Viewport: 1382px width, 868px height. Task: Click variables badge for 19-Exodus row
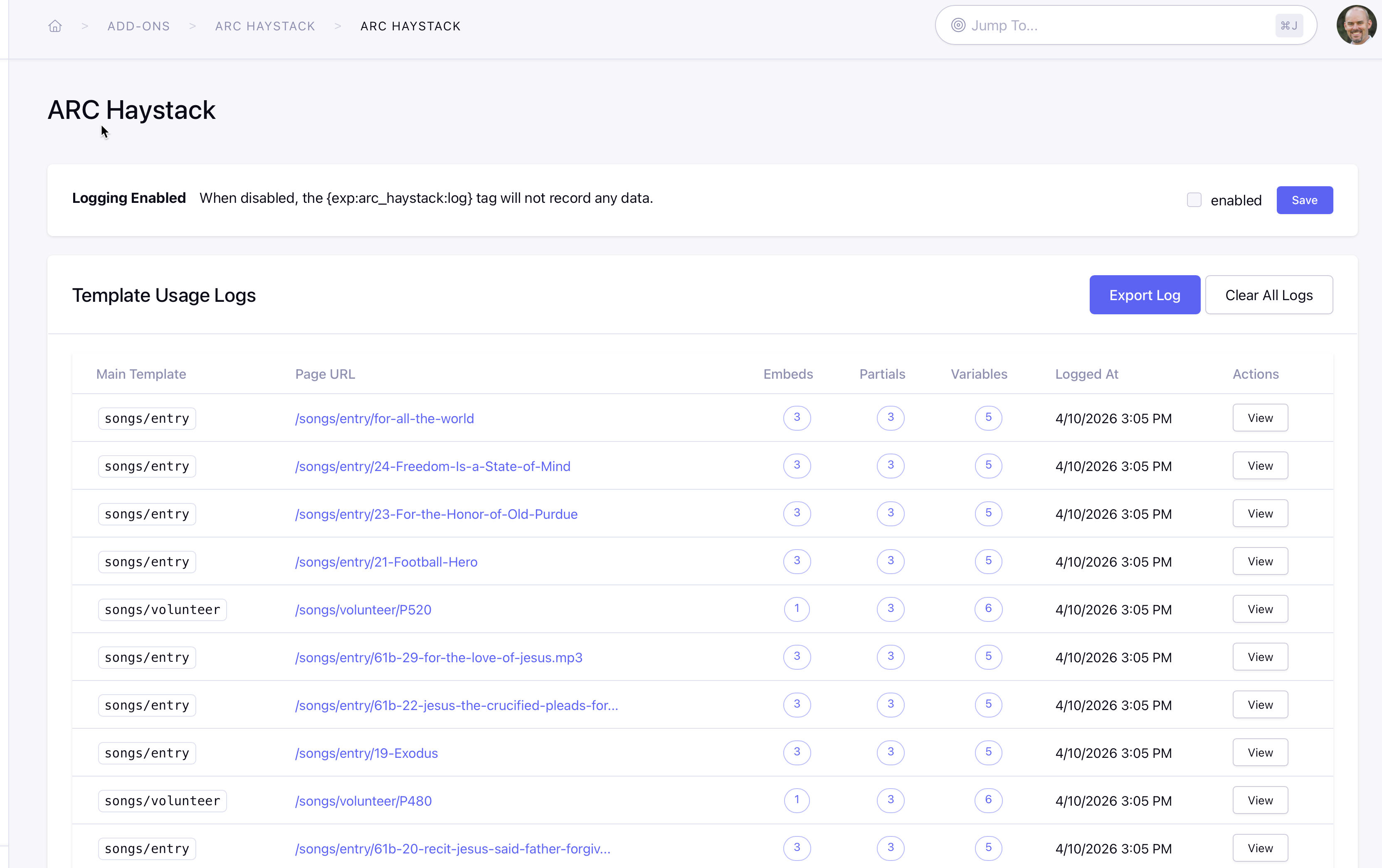tap(988, 752)
